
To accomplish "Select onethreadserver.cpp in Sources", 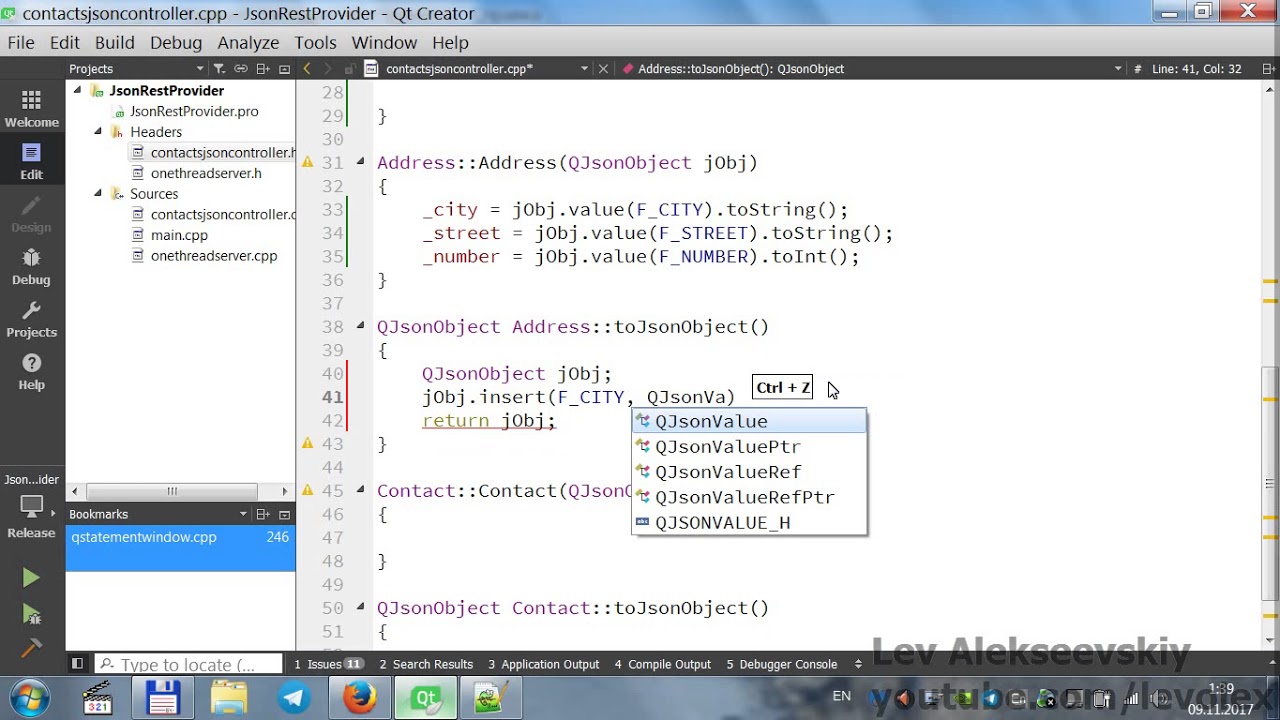I will point(214,256).
